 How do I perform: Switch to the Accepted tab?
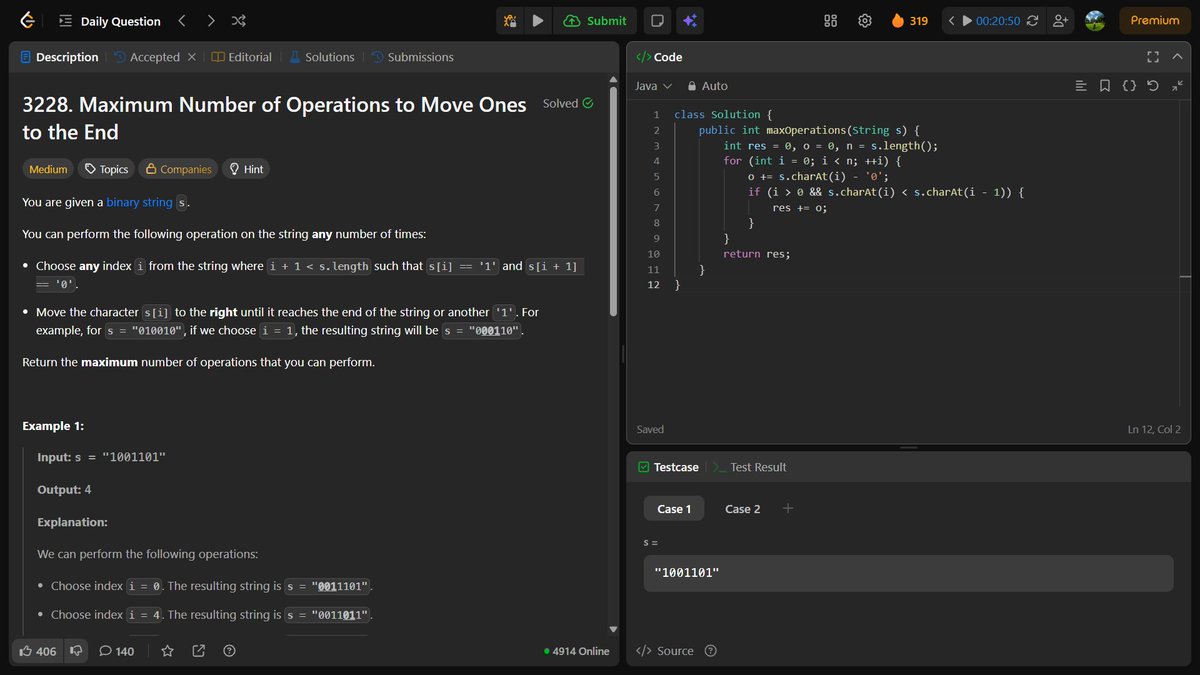tap(146, 57)
